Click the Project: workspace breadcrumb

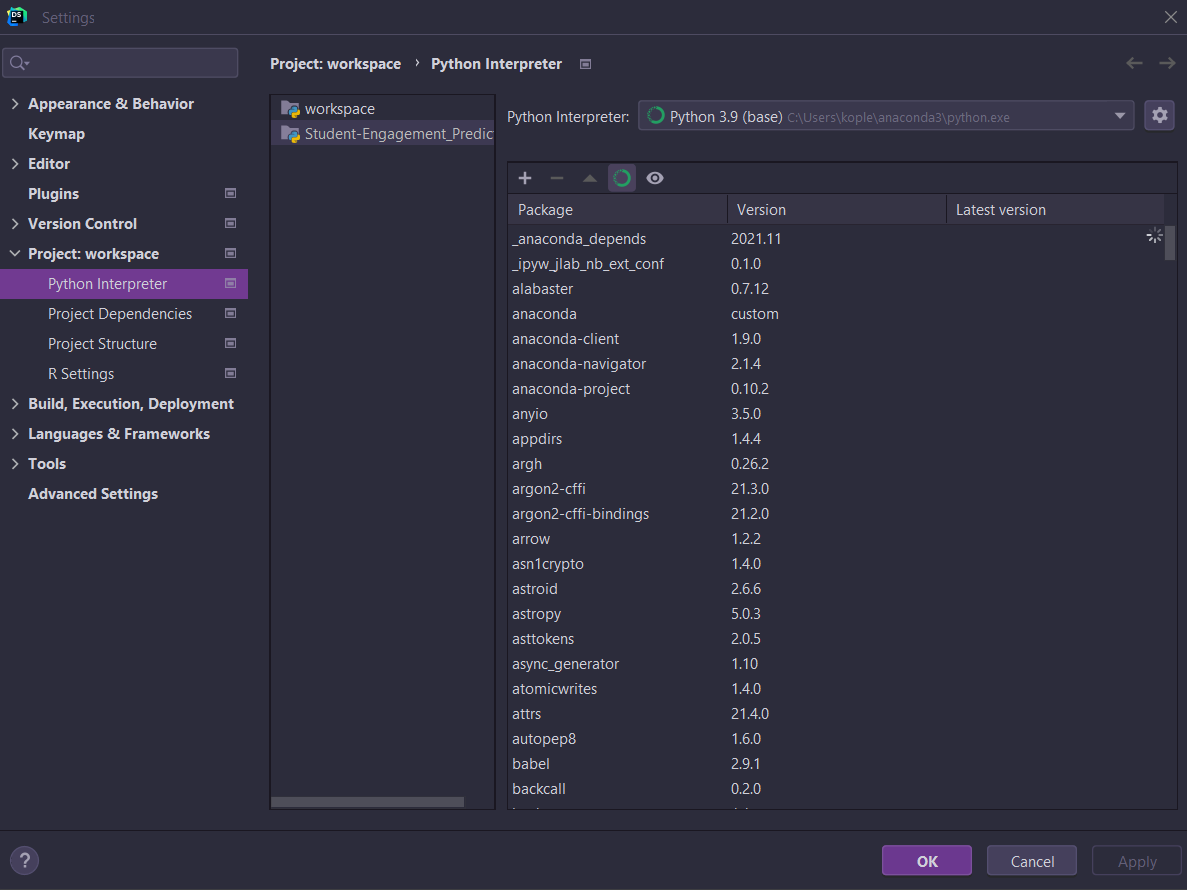click(335, 64)
